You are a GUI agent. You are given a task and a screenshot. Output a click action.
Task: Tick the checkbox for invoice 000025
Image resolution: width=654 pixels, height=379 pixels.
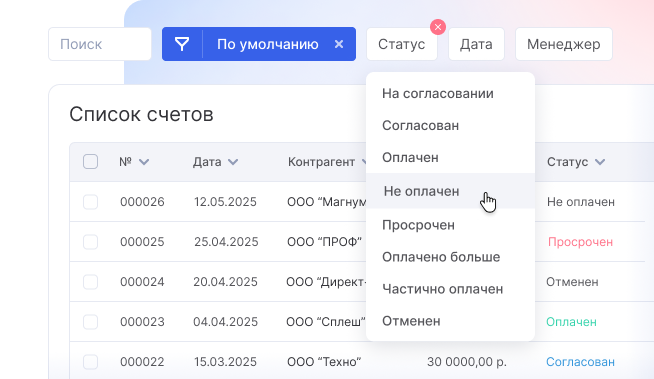pos(91,242)
